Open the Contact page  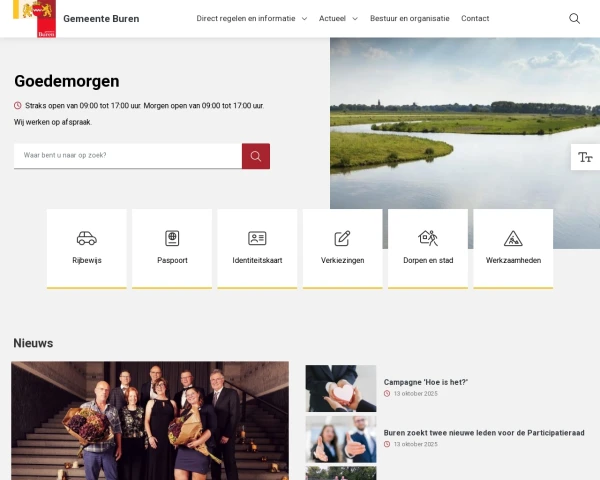tap(475, 18)
